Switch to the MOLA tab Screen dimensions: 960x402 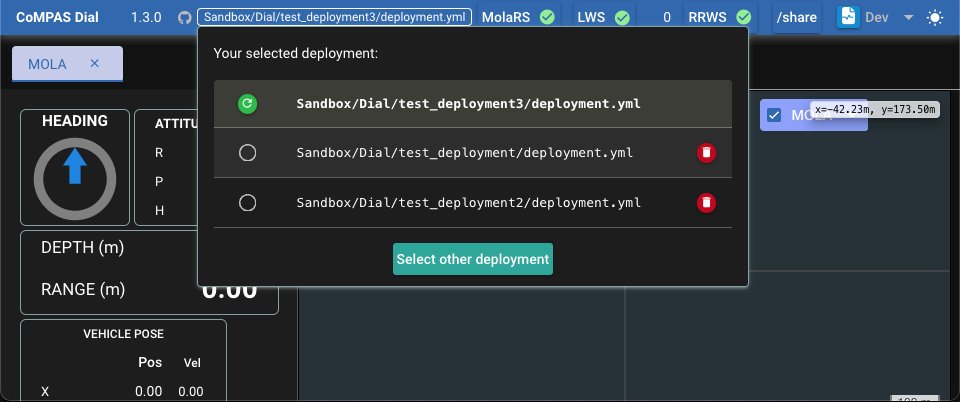click(48, 64)
